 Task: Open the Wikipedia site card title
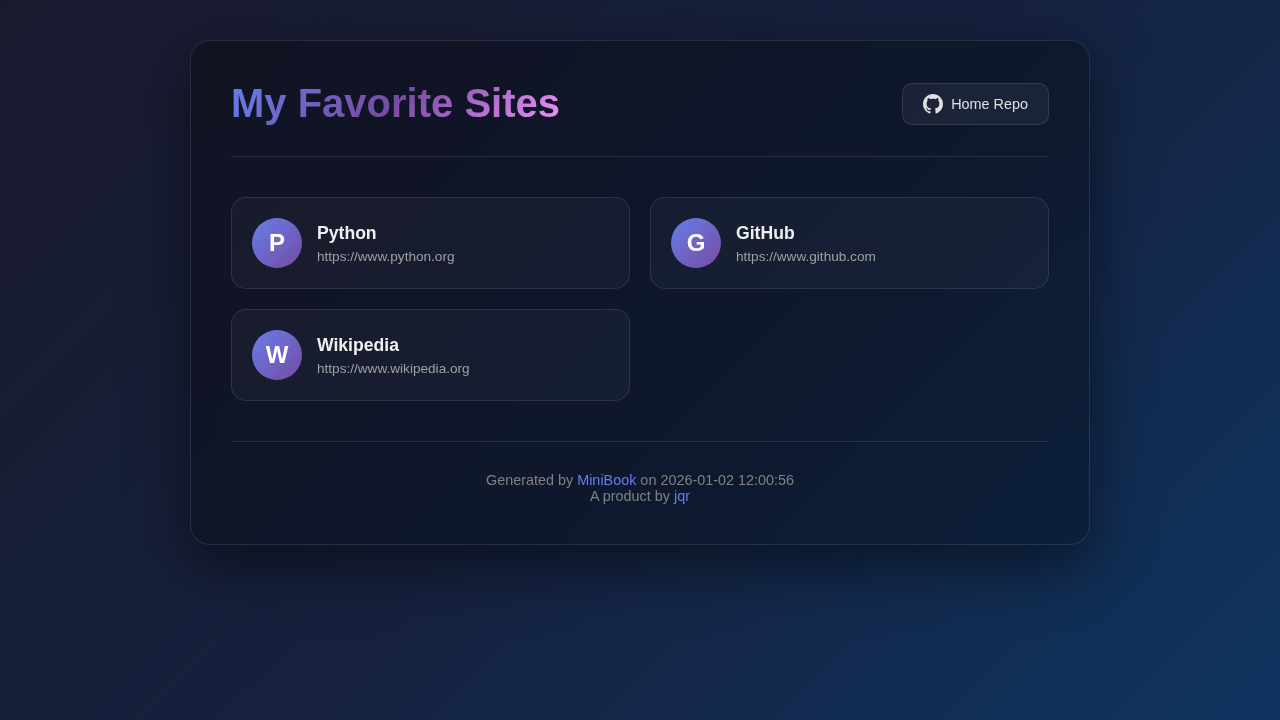(x=358, y=345)
